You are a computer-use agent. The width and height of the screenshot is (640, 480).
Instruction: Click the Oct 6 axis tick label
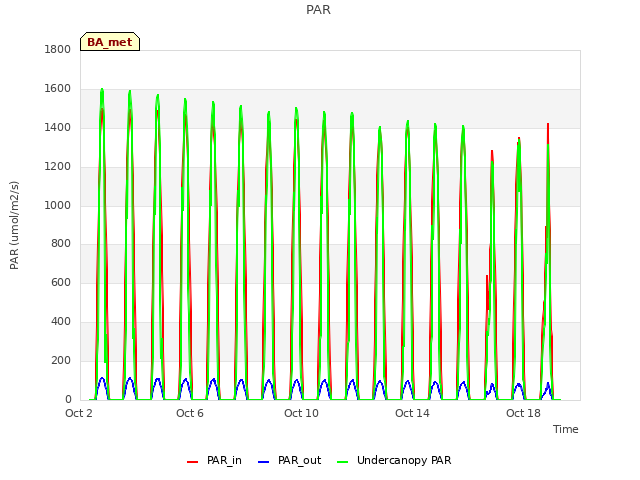click(x=190, y=413)
